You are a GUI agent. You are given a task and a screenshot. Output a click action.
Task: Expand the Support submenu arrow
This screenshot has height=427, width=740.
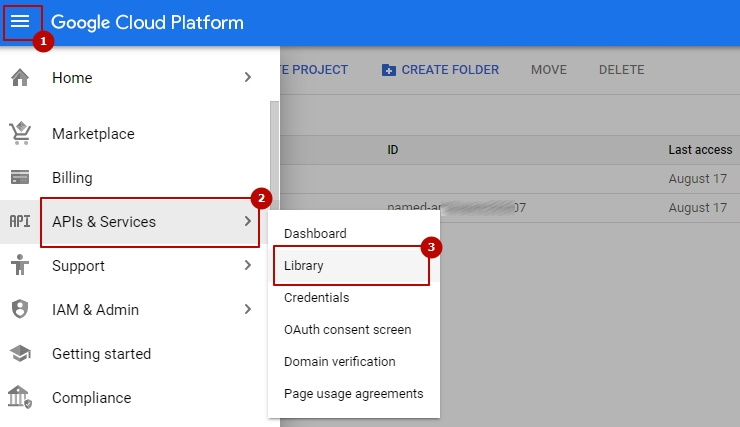248,265
